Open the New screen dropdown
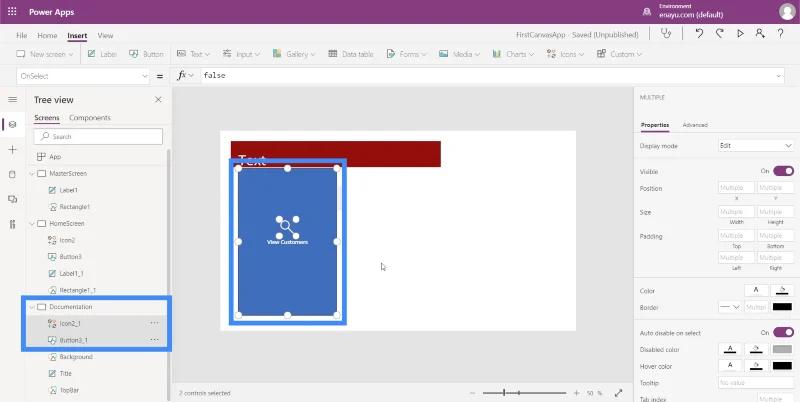 pyautogui.click(x=45, y=54)
